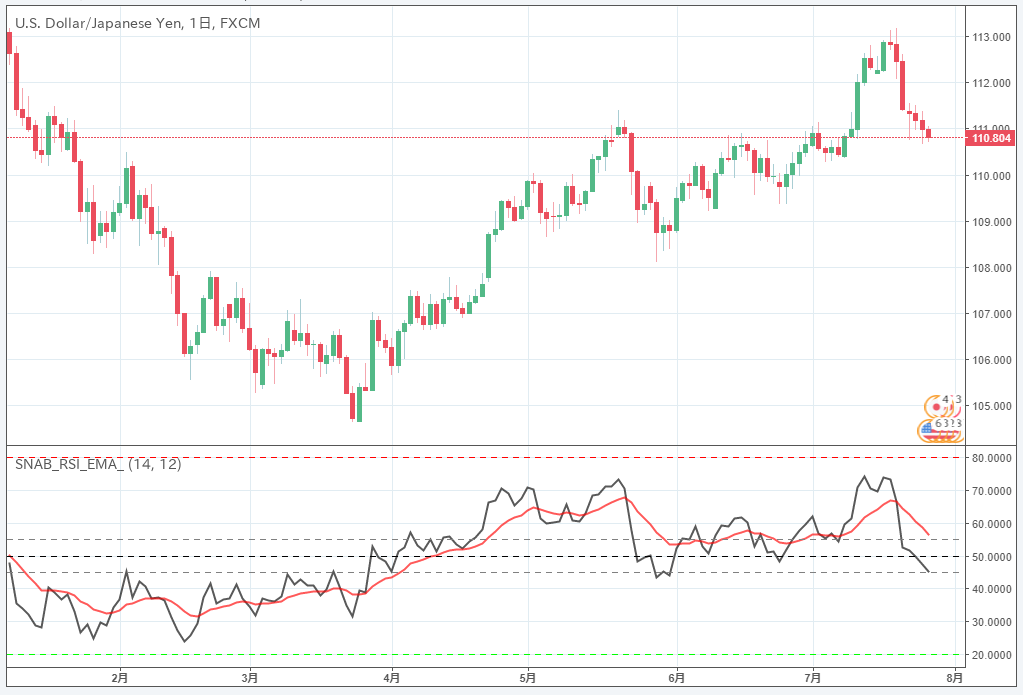Image resolution: width=1023 pixels, height=695 pixels.
Task: Click the 107.000 price axis label
Action: [992, 315]
